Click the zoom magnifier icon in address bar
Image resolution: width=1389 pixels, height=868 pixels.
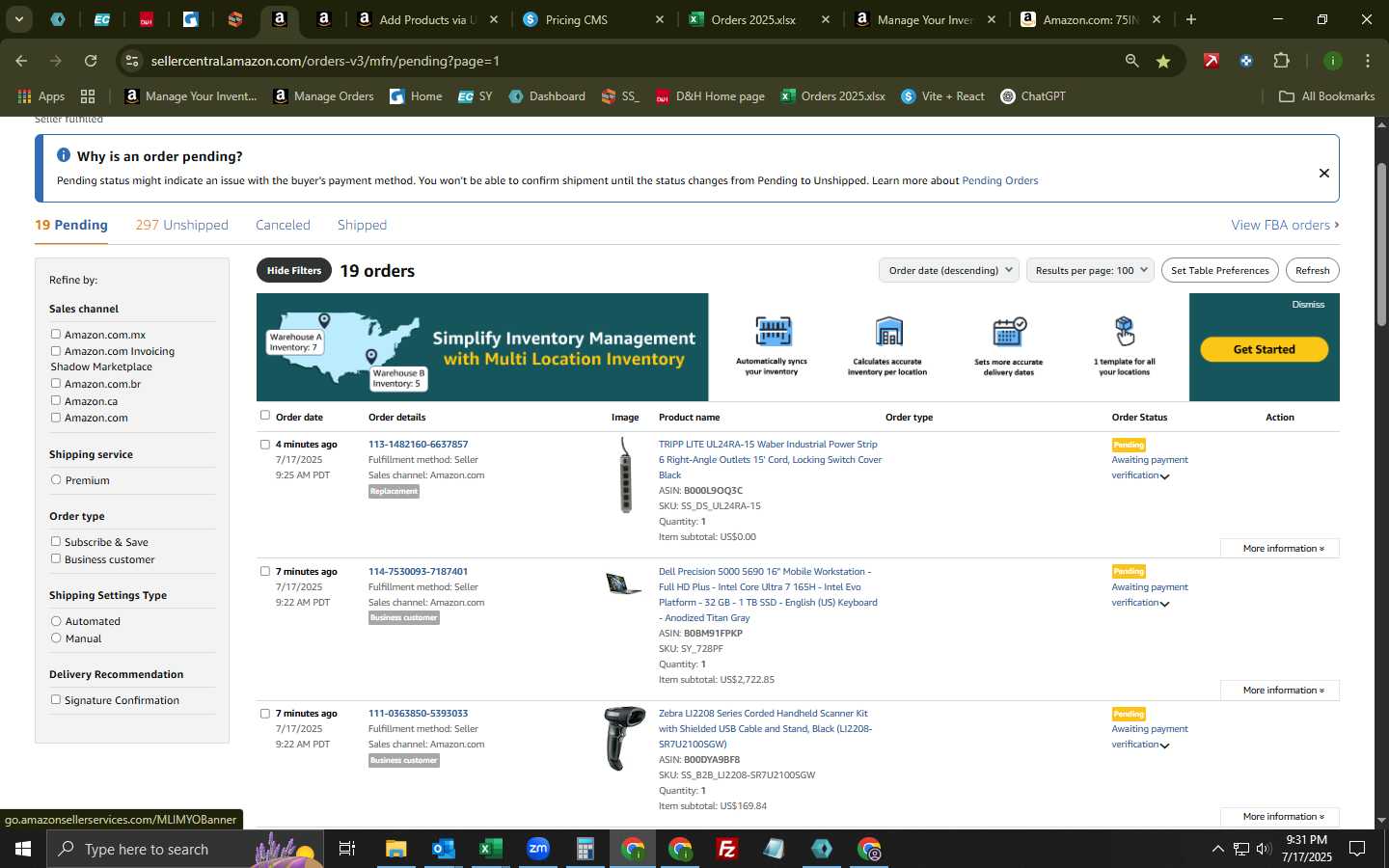tap(1131, 61)
